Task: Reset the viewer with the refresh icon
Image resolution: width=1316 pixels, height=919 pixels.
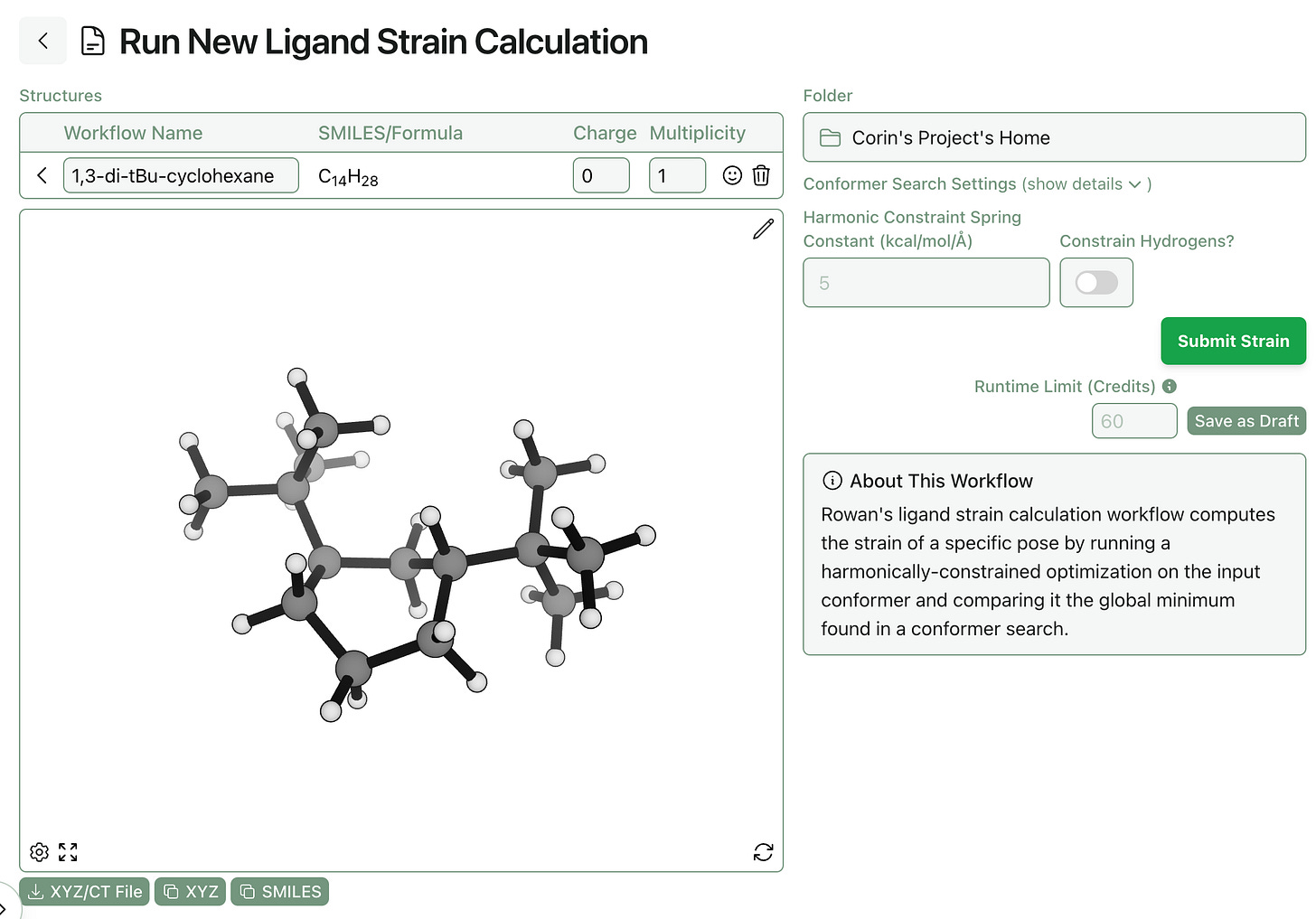Action: tap(763, 852)
